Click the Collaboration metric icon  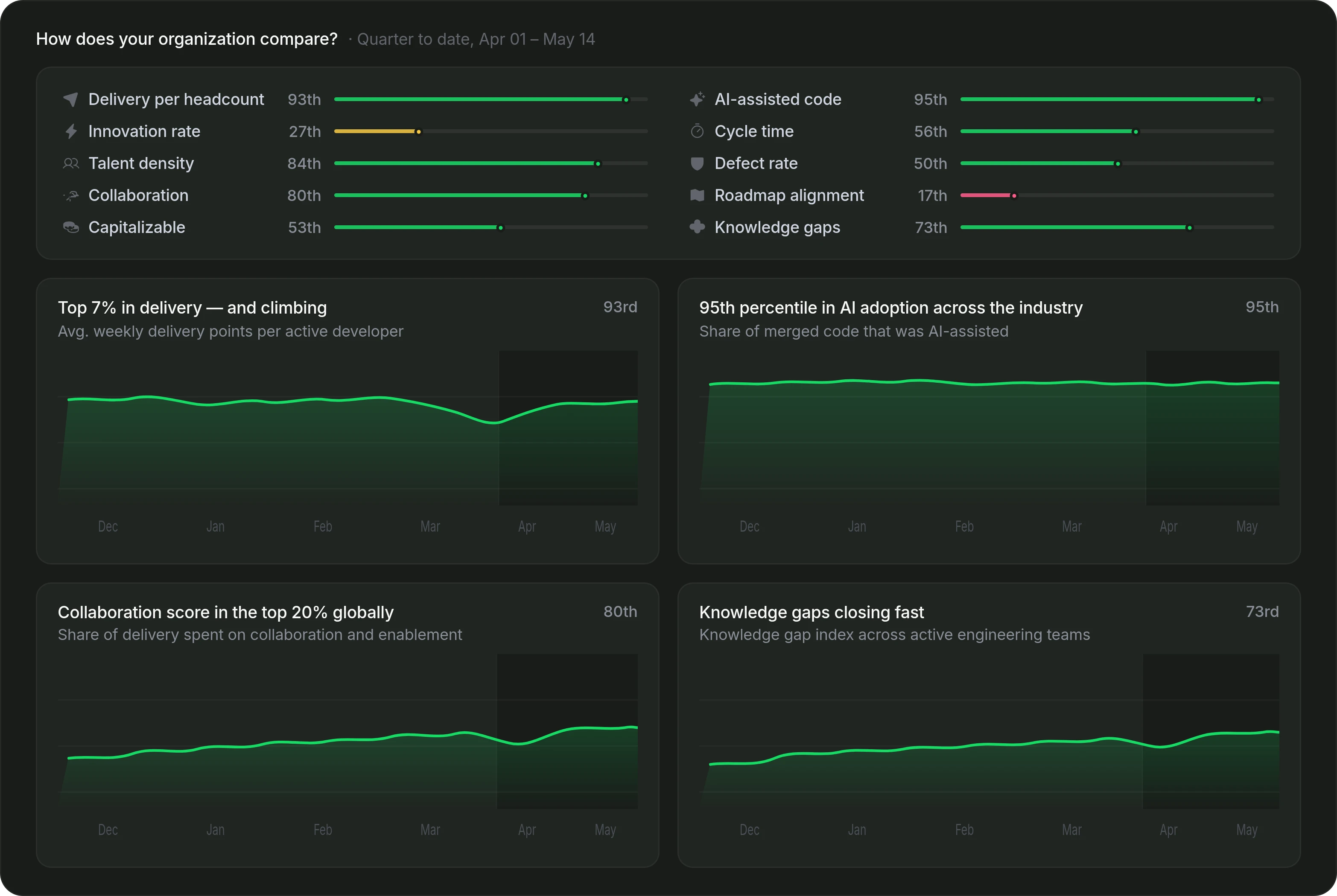(71, 195)
